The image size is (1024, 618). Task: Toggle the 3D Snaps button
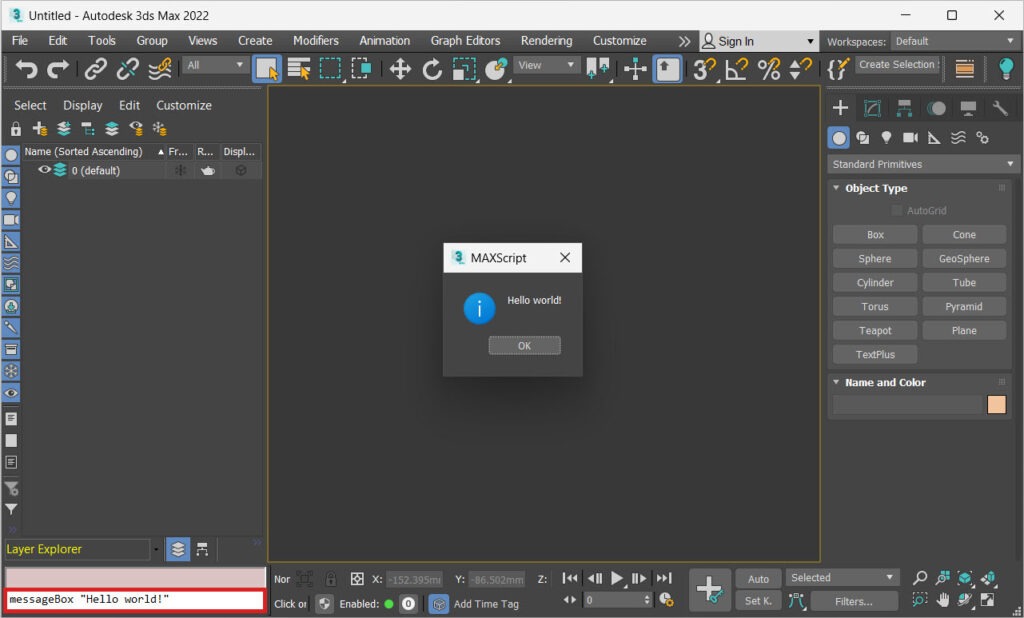click(704, 69)
